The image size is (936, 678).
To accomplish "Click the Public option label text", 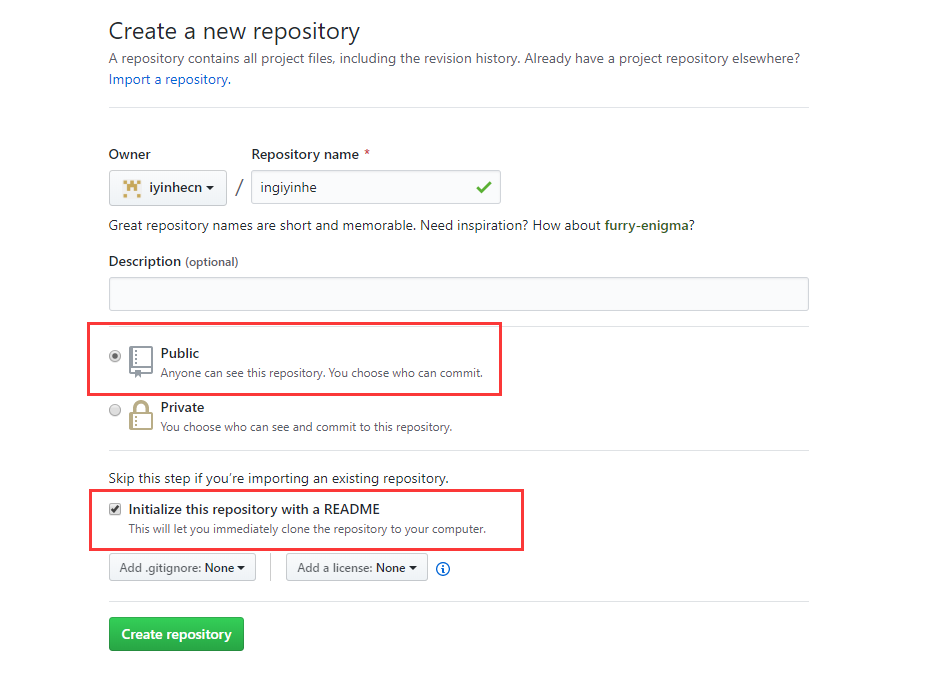I will (180, 353).
